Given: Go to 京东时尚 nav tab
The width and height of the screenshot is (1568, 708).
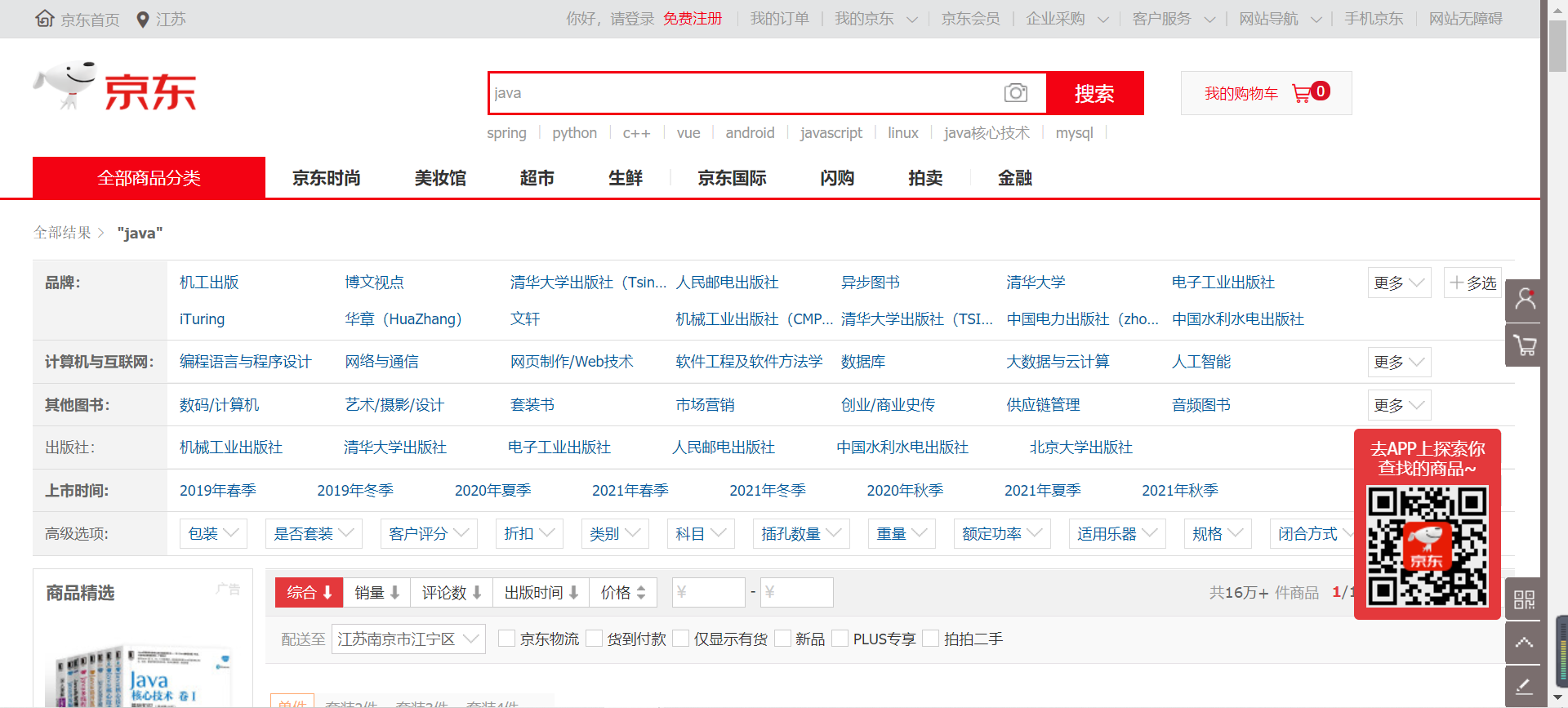Looking at the screenshot, I should click(327, 178).
